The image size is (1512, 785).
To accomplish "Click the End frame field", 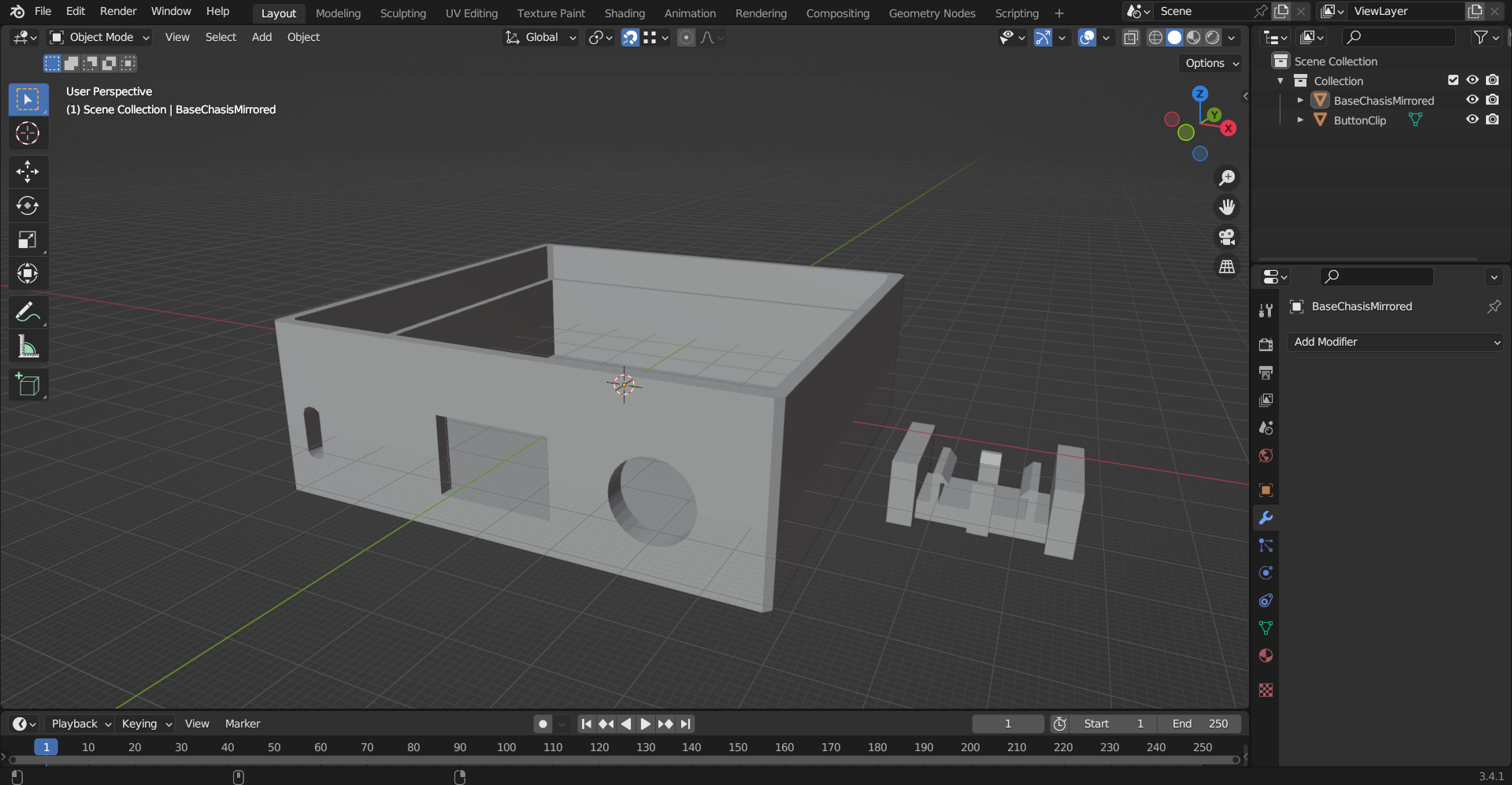I will 1199,724.
